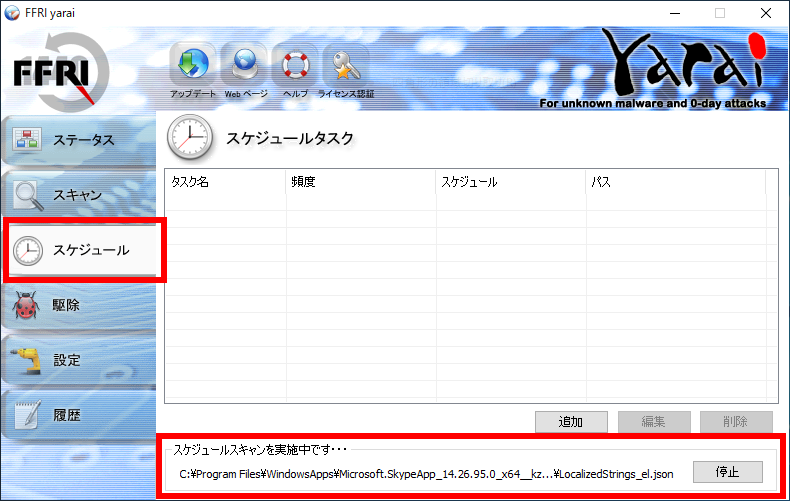Image resolution: width=790 pixels, height=501 pixels.
Task: Click 停止 to stop scheduled scan
Action: pyautogui.click(x=728, y=472)
